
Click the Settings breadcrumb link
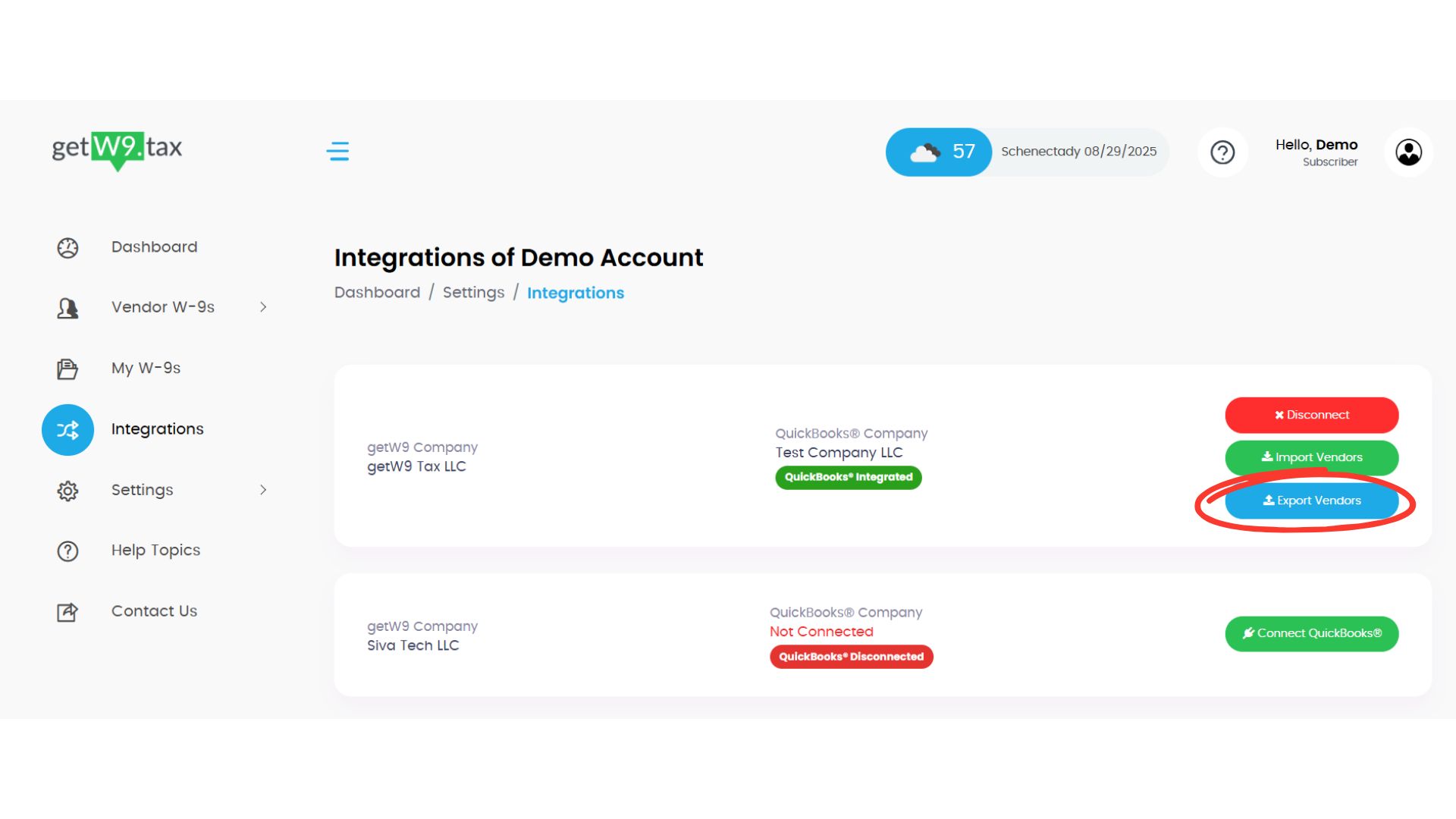pos(474,293)
